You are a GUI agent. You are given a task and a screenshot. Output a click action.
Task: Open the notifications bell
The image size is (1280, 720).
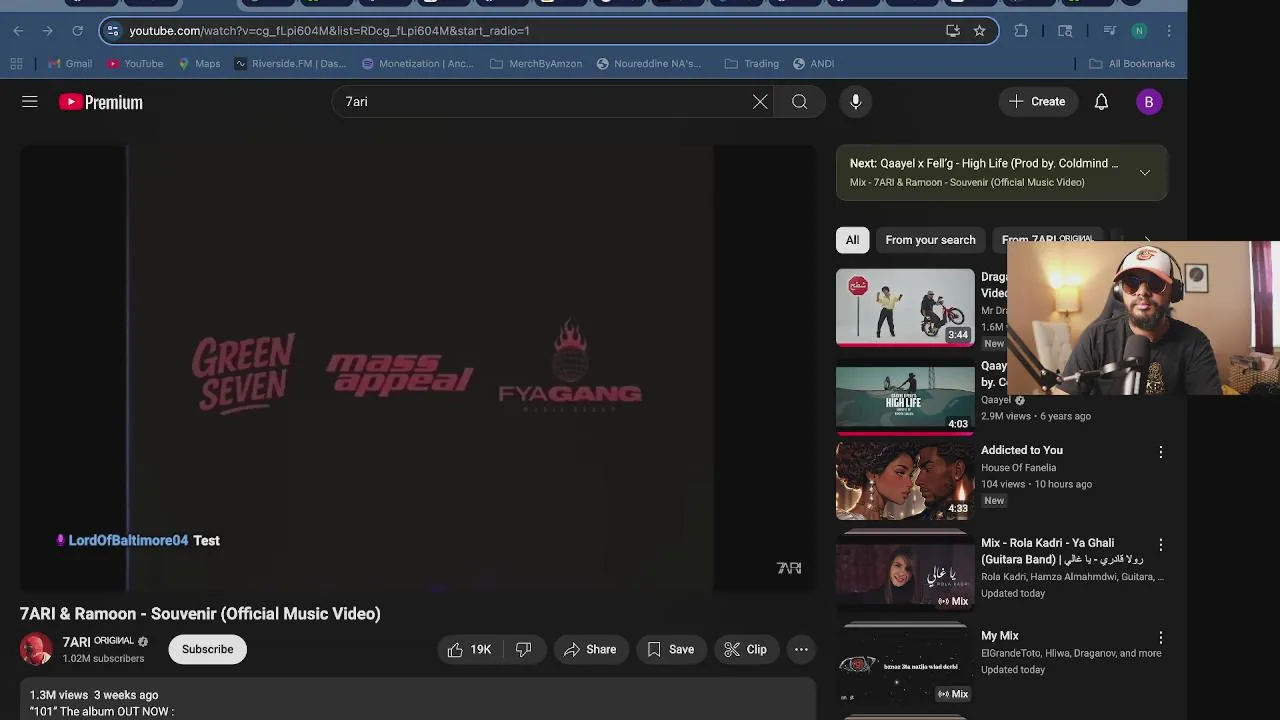tap(1101, 102)
